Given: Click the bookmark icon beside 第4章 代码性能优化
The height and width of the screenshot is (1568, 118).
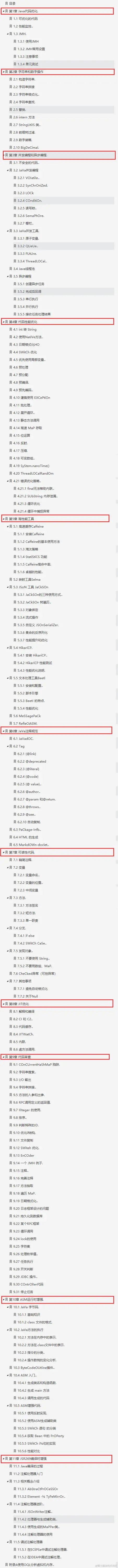Looking at the screenshot, I should click(6, 322).
